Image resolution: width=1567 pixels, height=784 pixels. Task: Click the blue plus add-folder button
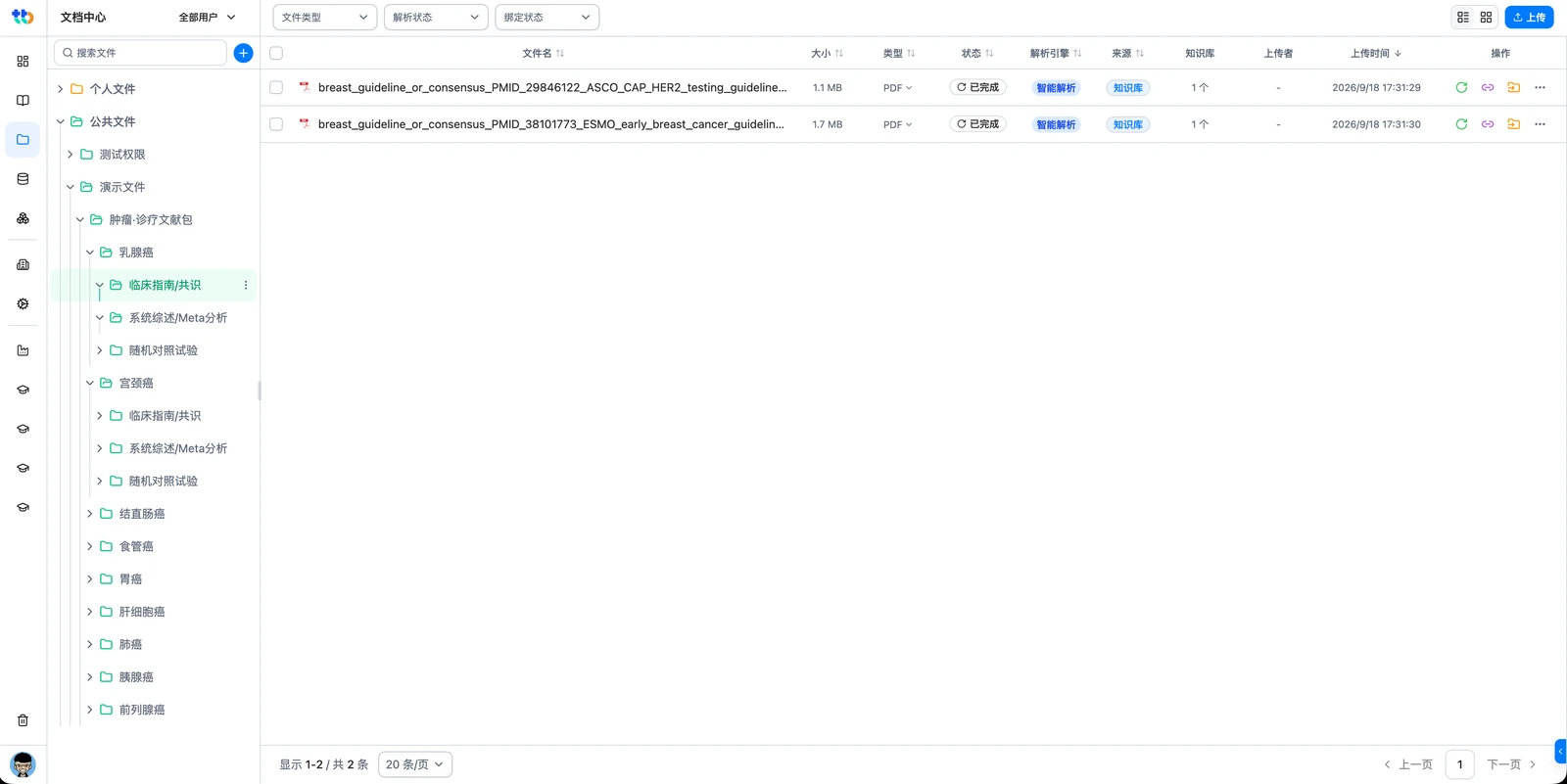click(244, 53)
